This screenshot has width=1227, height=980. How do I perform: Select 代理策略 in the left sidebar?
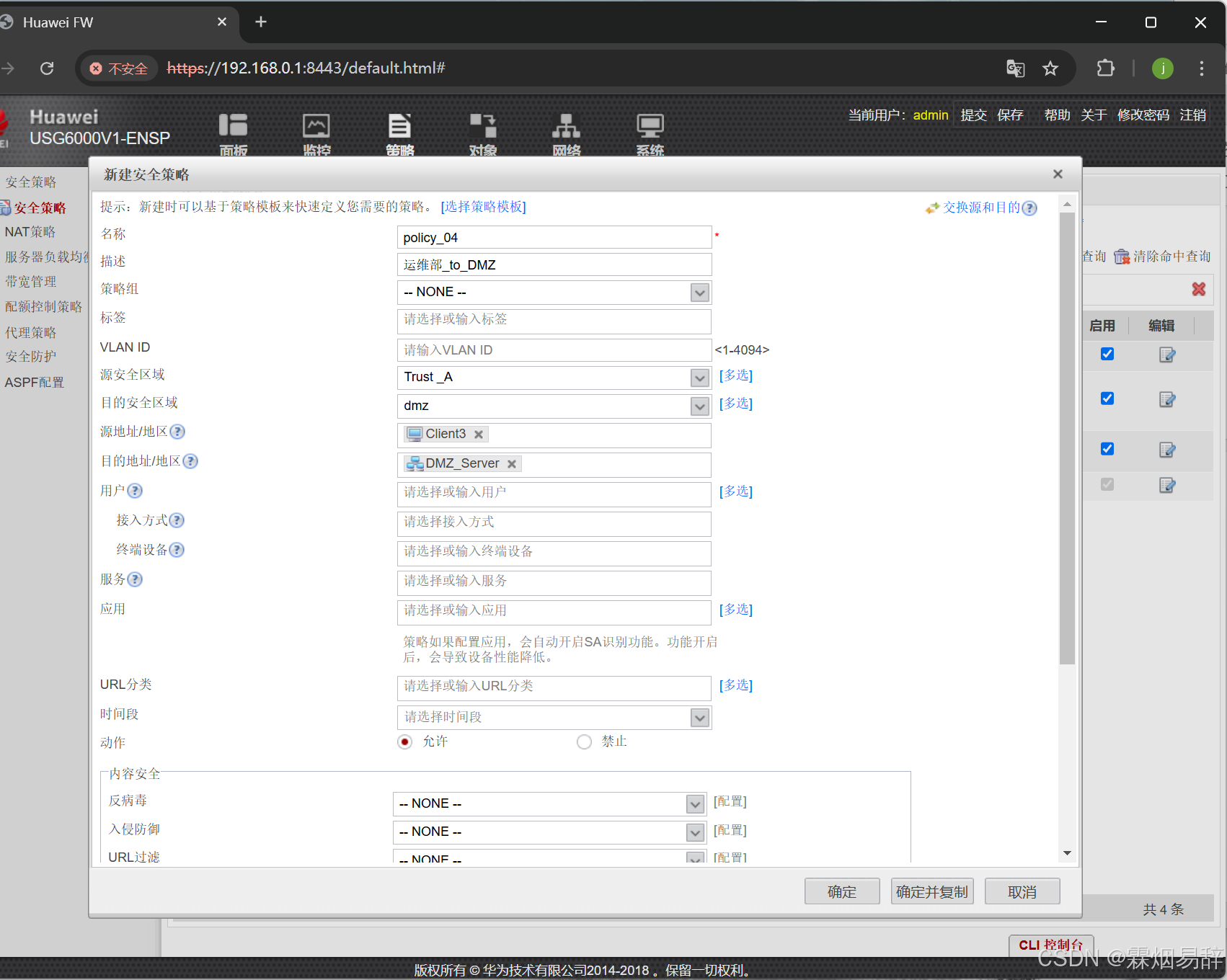coord(30,332)
